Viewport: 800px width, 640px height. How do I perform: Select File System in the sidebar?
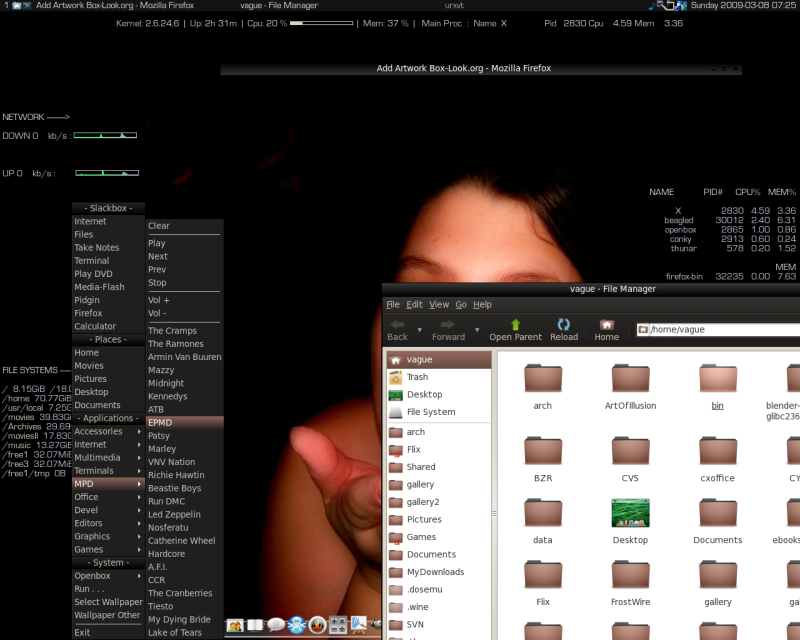pos(439,412)
